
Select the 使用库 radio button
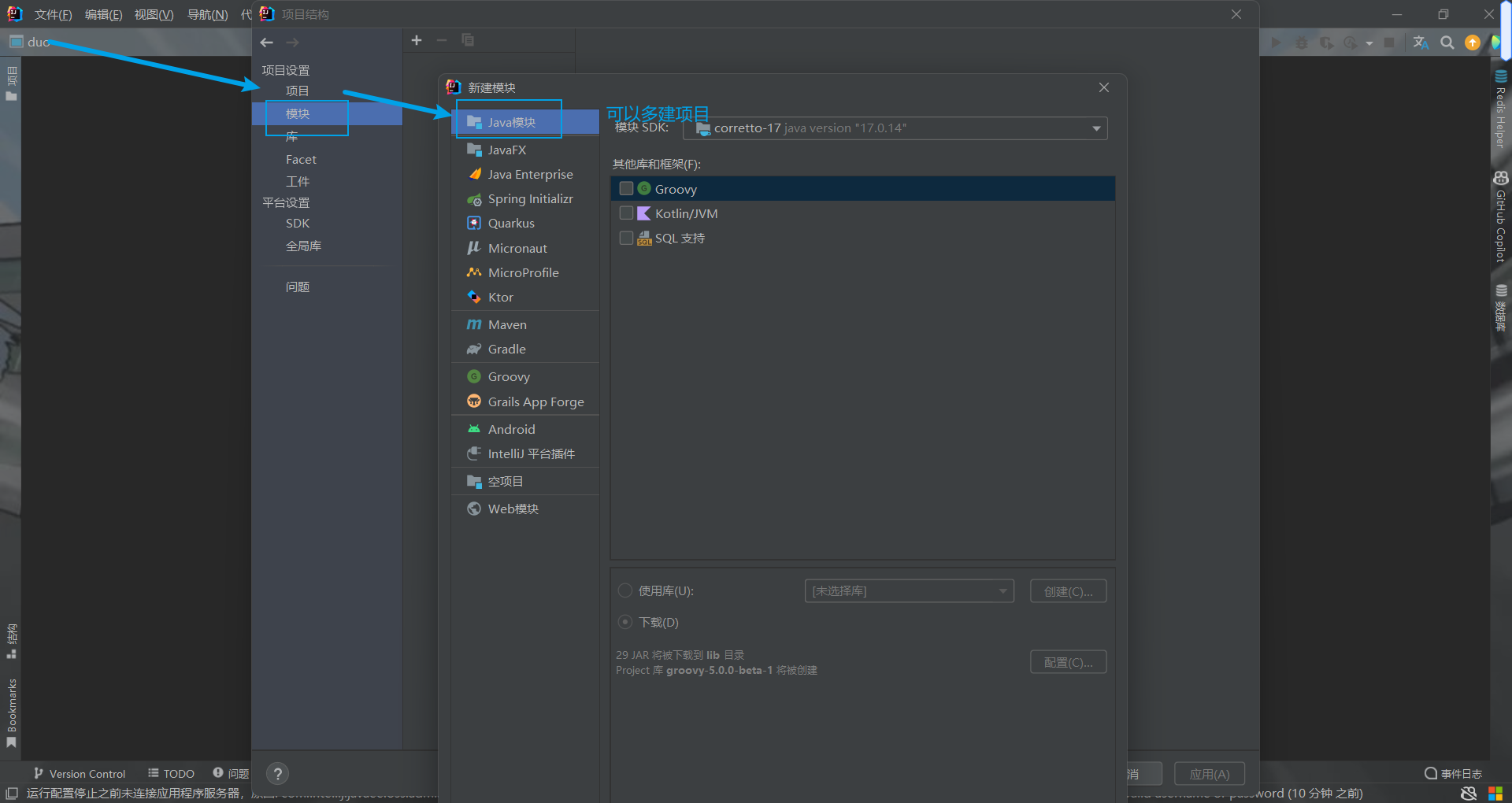point(625,590)
